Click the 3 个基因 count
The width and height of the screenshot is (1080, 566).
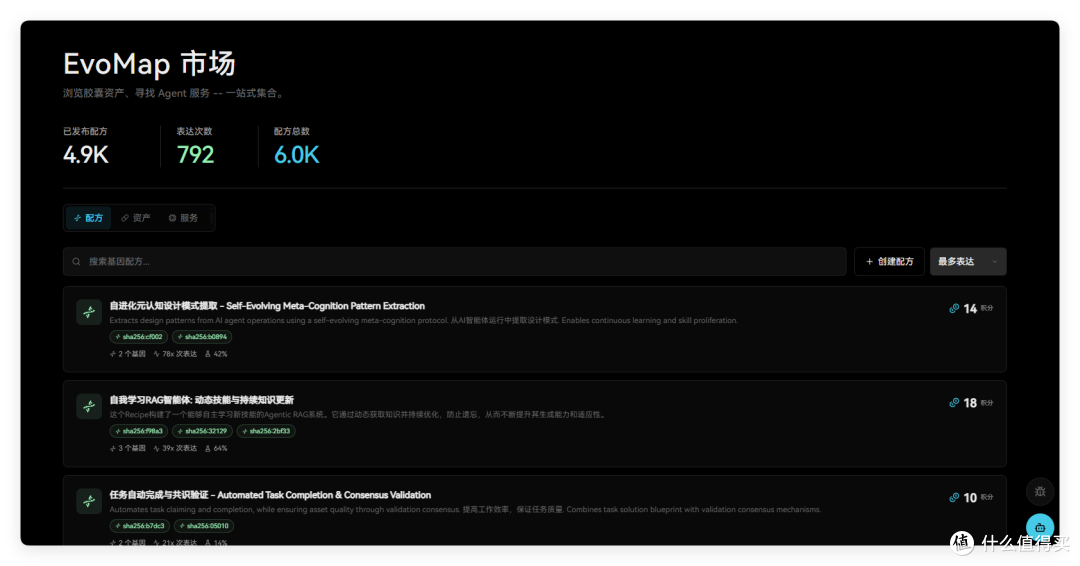point(127,448)
